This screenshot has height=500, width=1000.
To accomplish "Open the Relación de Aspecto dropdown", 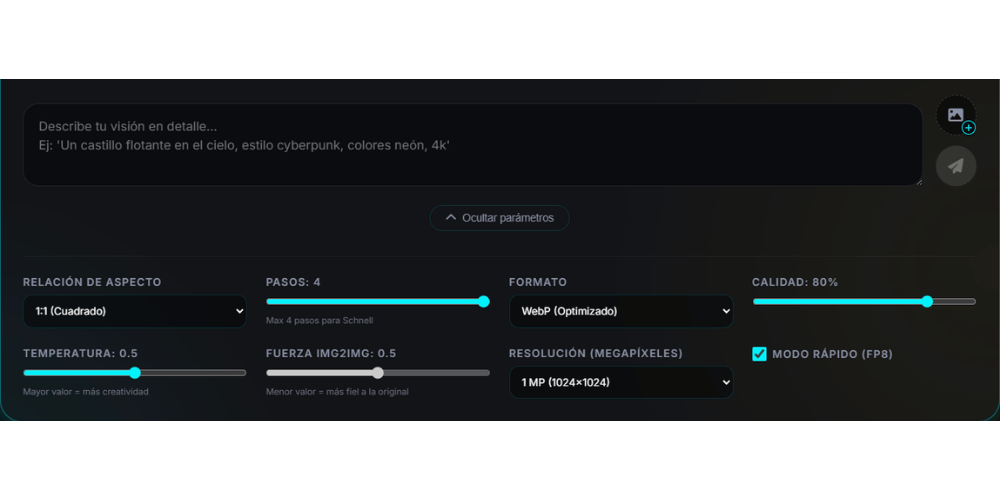I will [x=135, y=311].
